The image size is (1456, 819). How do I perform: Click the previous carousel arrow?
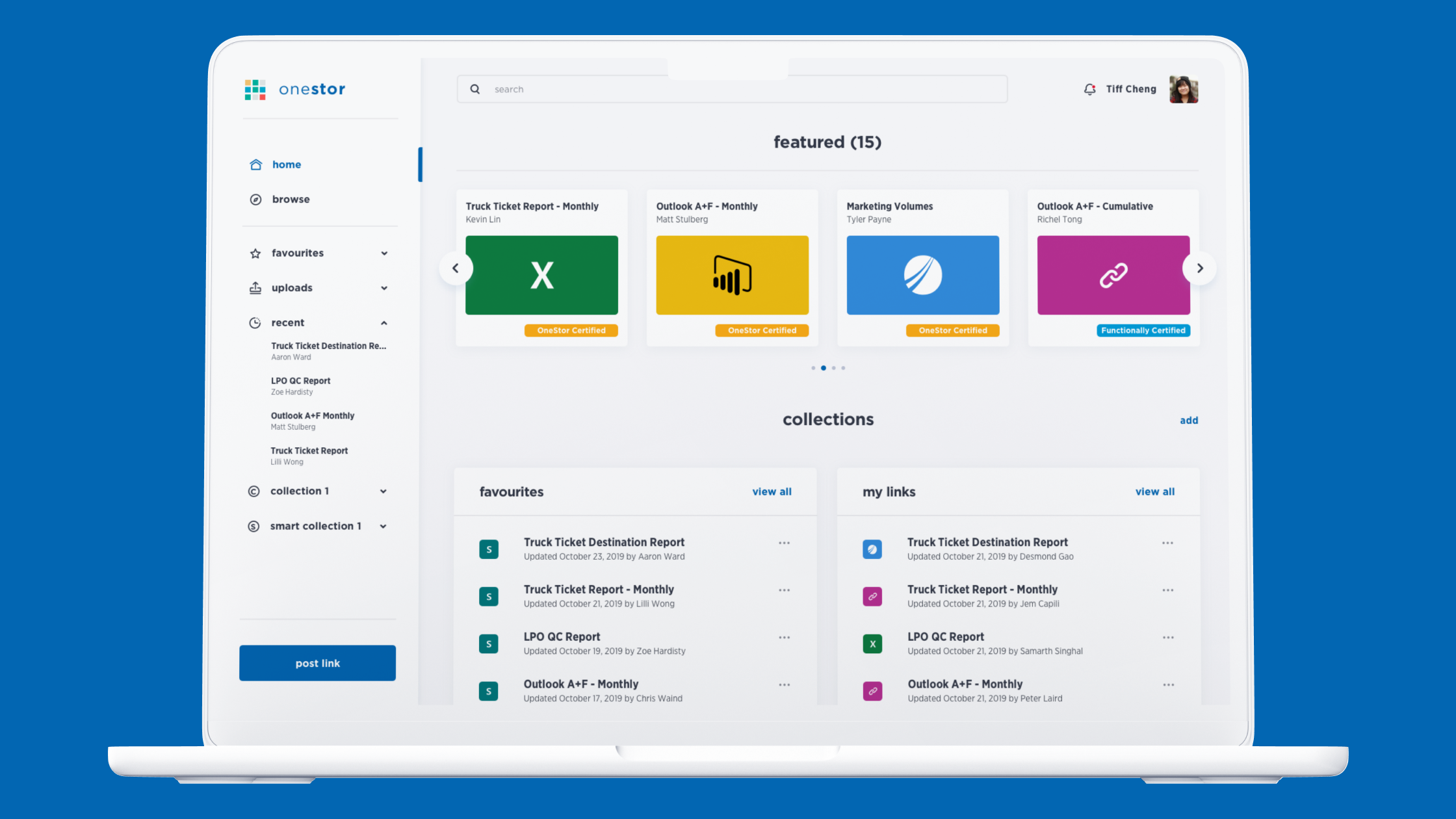pos(456,268)
